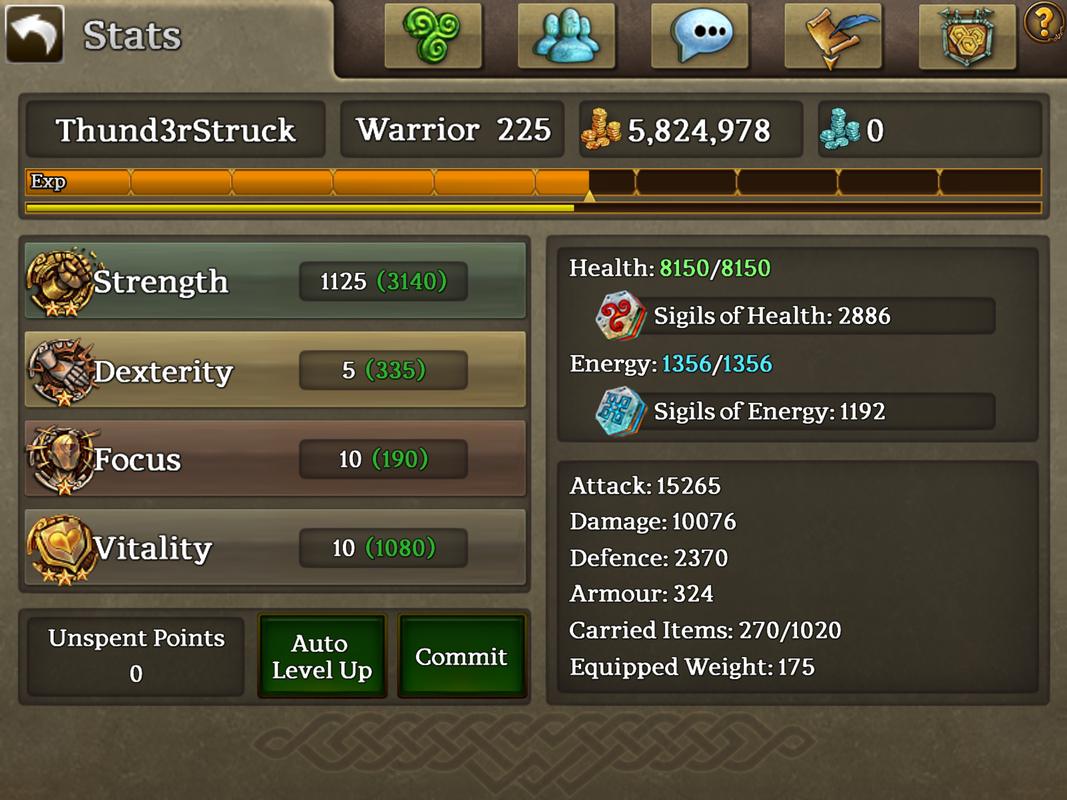Tap the Strength value 1125 (3140) box
Screen dimensions: 1067x800
click(x=383, y=281)
